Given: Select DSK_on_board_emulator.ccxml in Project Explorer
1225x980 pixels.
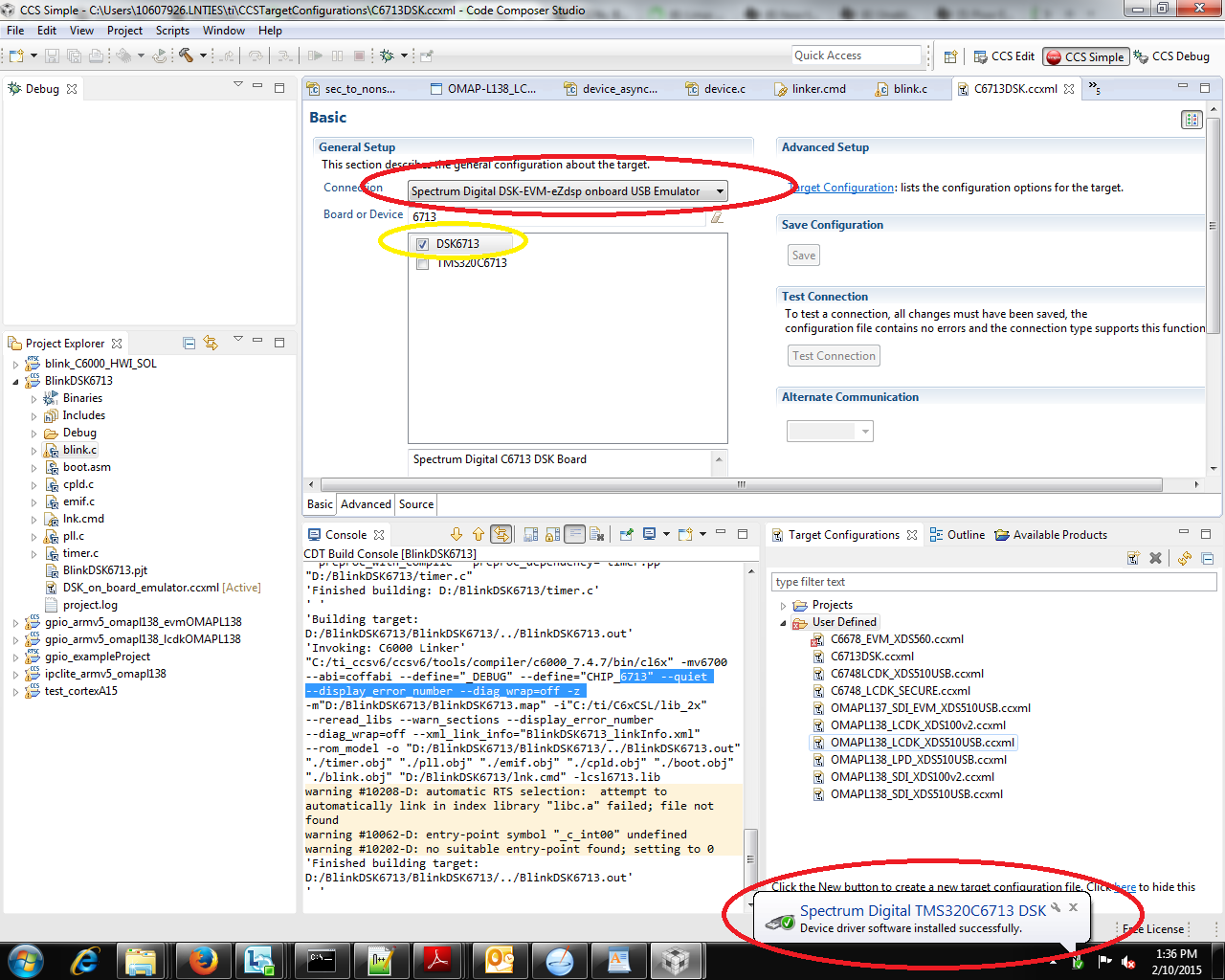Looking at the screenshot, I should 152,588.
